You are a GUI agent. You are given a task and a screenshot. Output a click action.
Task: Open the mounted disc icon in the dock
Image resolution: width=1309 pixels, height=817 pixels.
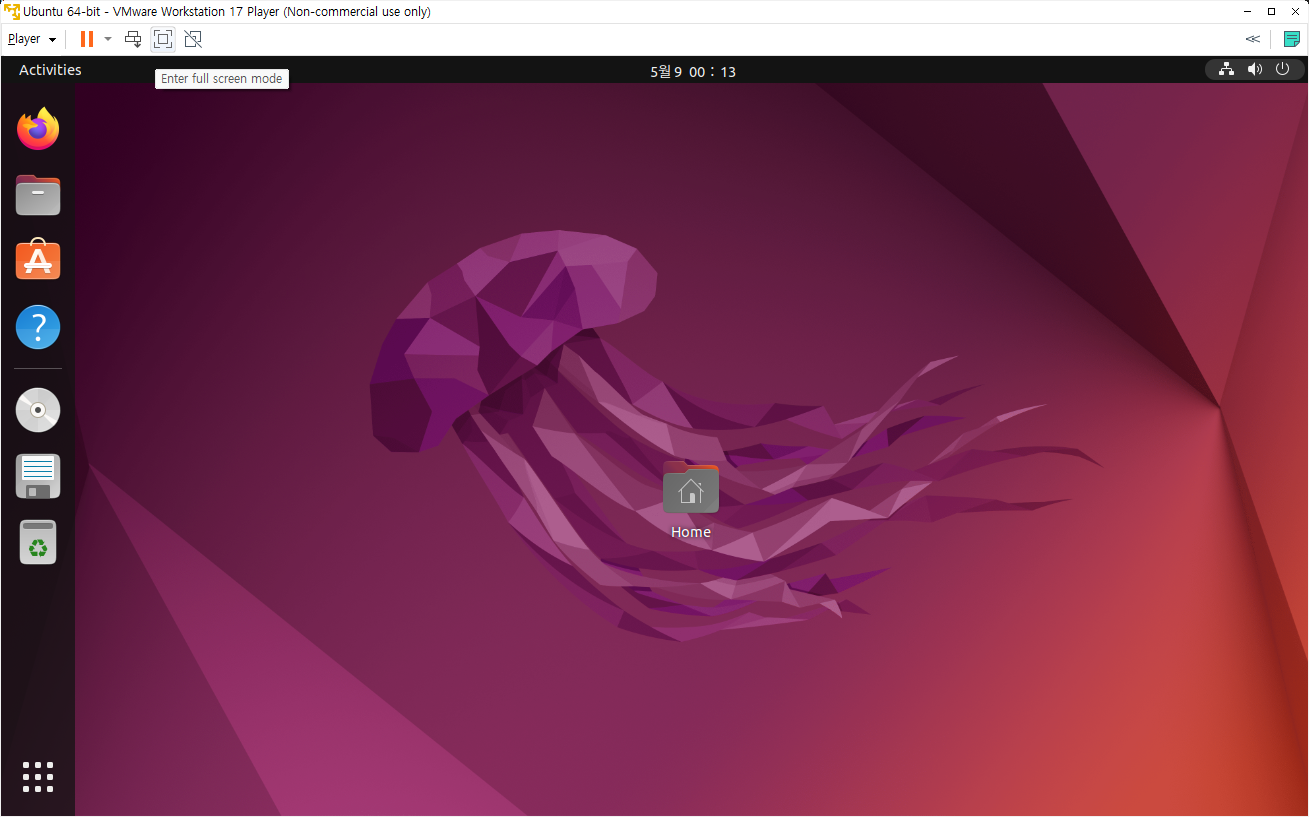pos(38,410)
